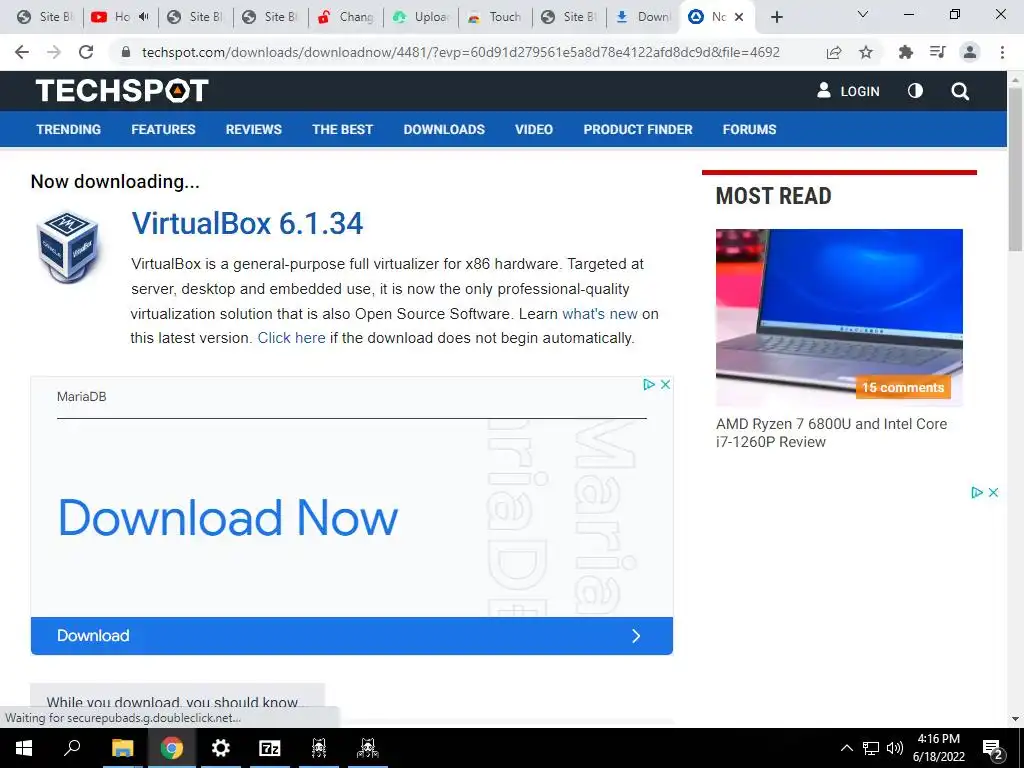Screen dimensions: 1024x768
Task: Open the laptop review thumbnail
Action: tap(839, 317)
